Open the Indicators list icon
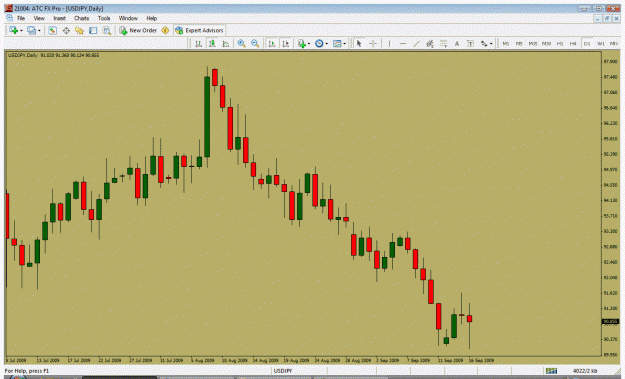The image size is (625, 379). 302,43
